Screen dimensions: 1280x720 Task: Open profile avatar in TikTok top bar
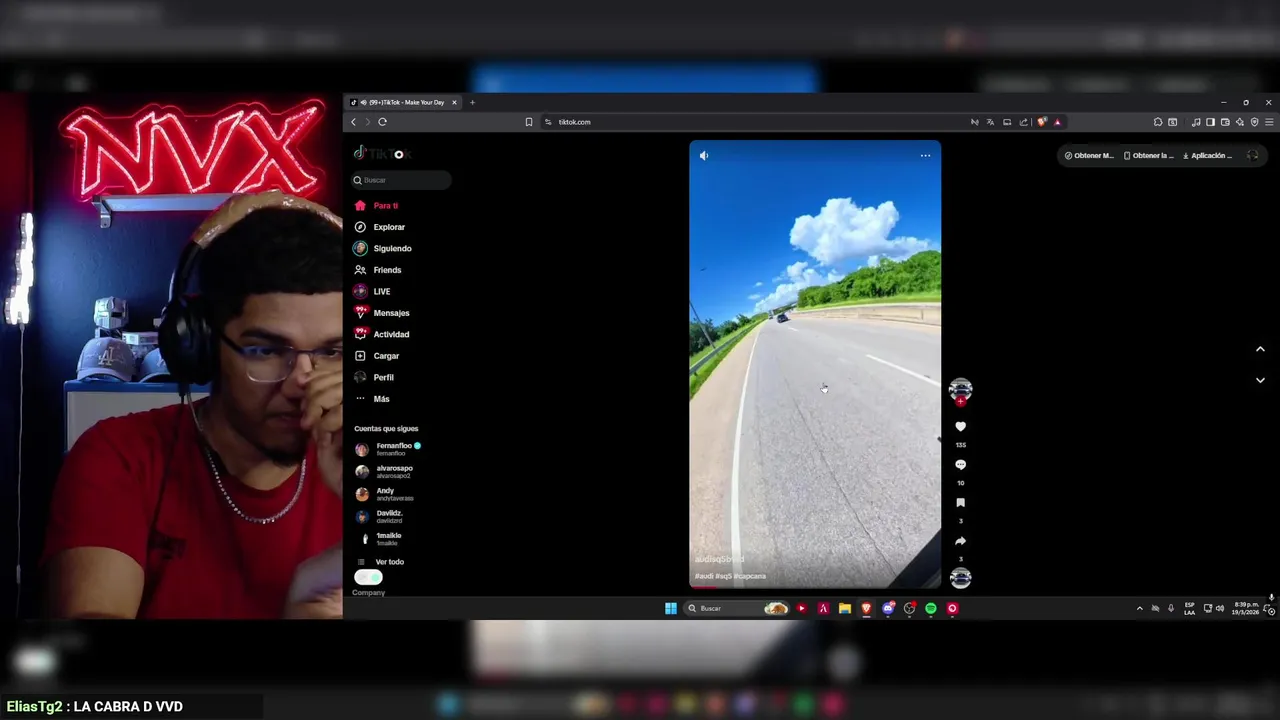tap(1252, 155)
